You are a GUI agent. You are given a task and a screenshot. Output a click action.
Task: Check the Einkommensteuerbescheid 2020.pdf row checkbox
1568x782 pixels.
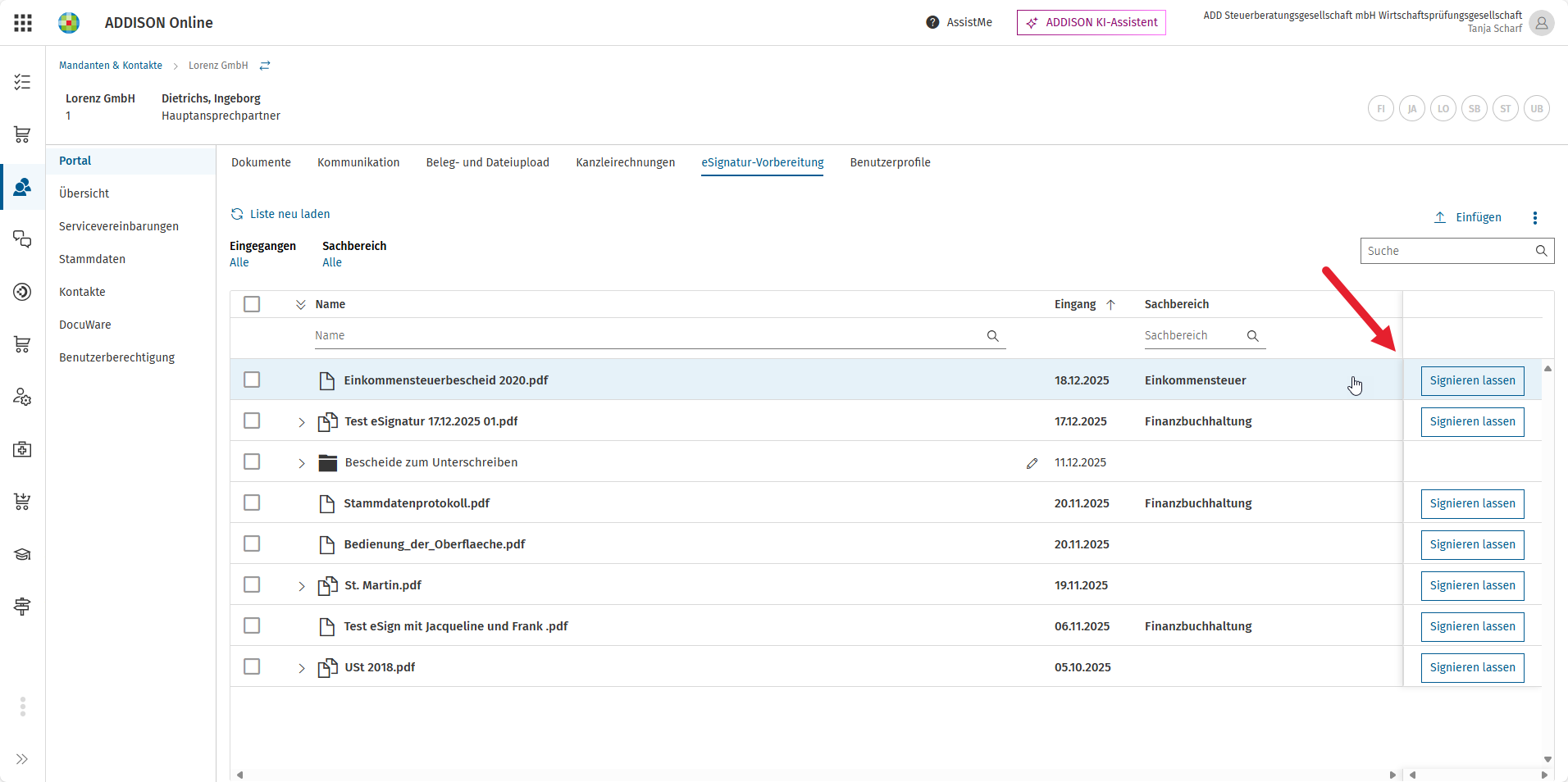(252, 380)
